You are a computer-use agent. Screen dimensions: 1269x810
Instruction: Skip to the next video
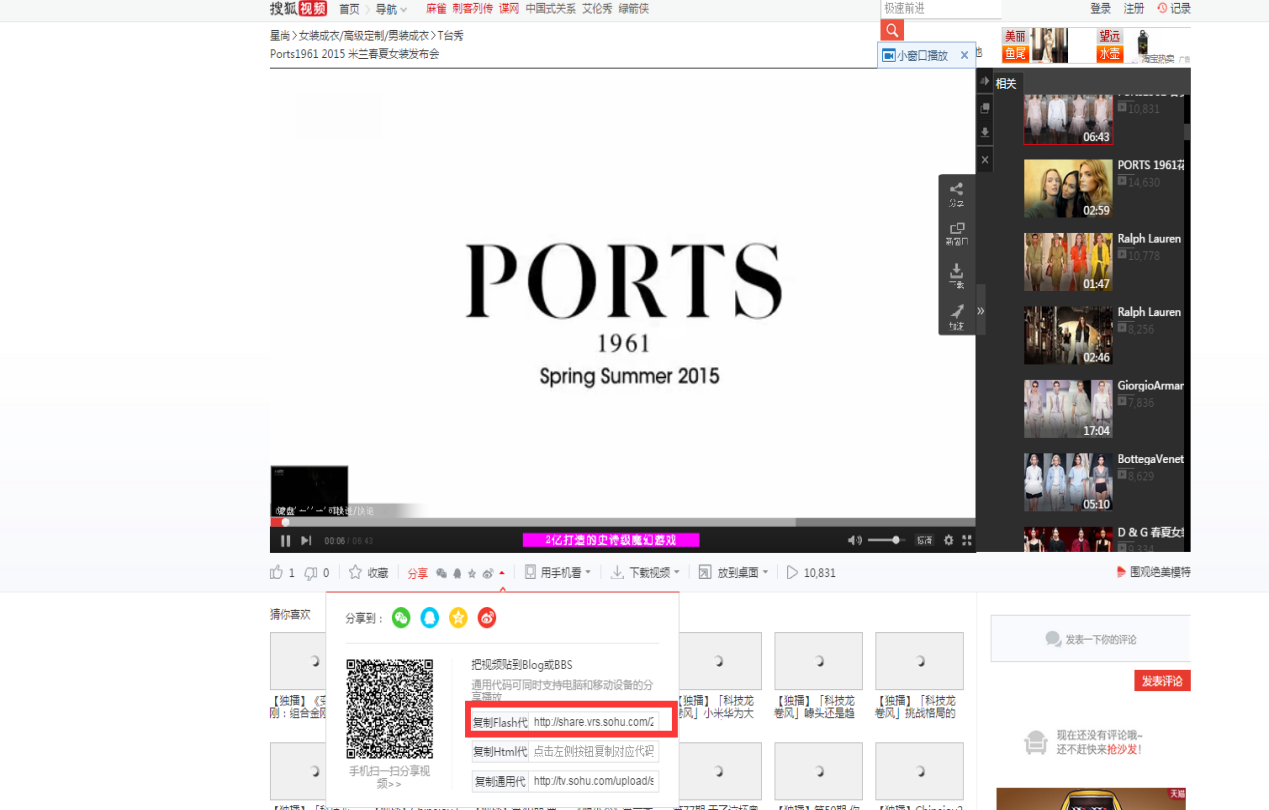pyautogui.click(x=306, y=541)
